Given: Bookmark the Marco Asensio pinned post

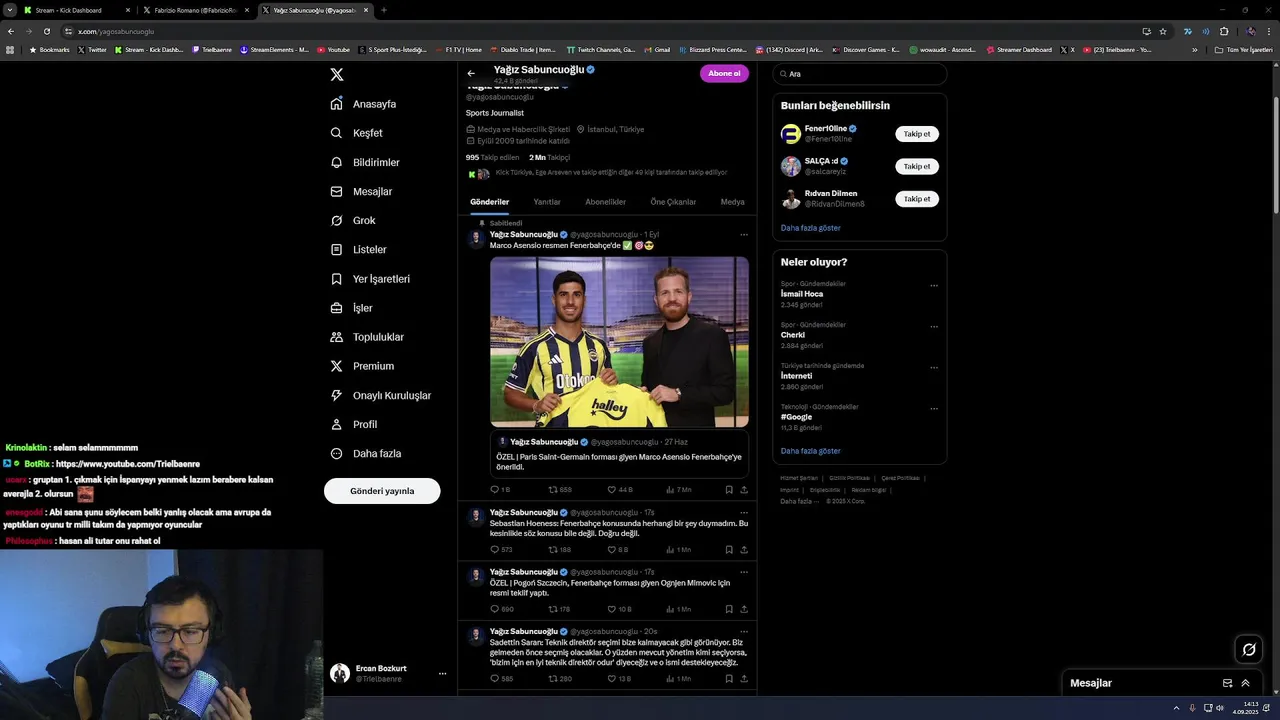Looking at the screenshot, I should pyautogui.click(x=729, y=490).
